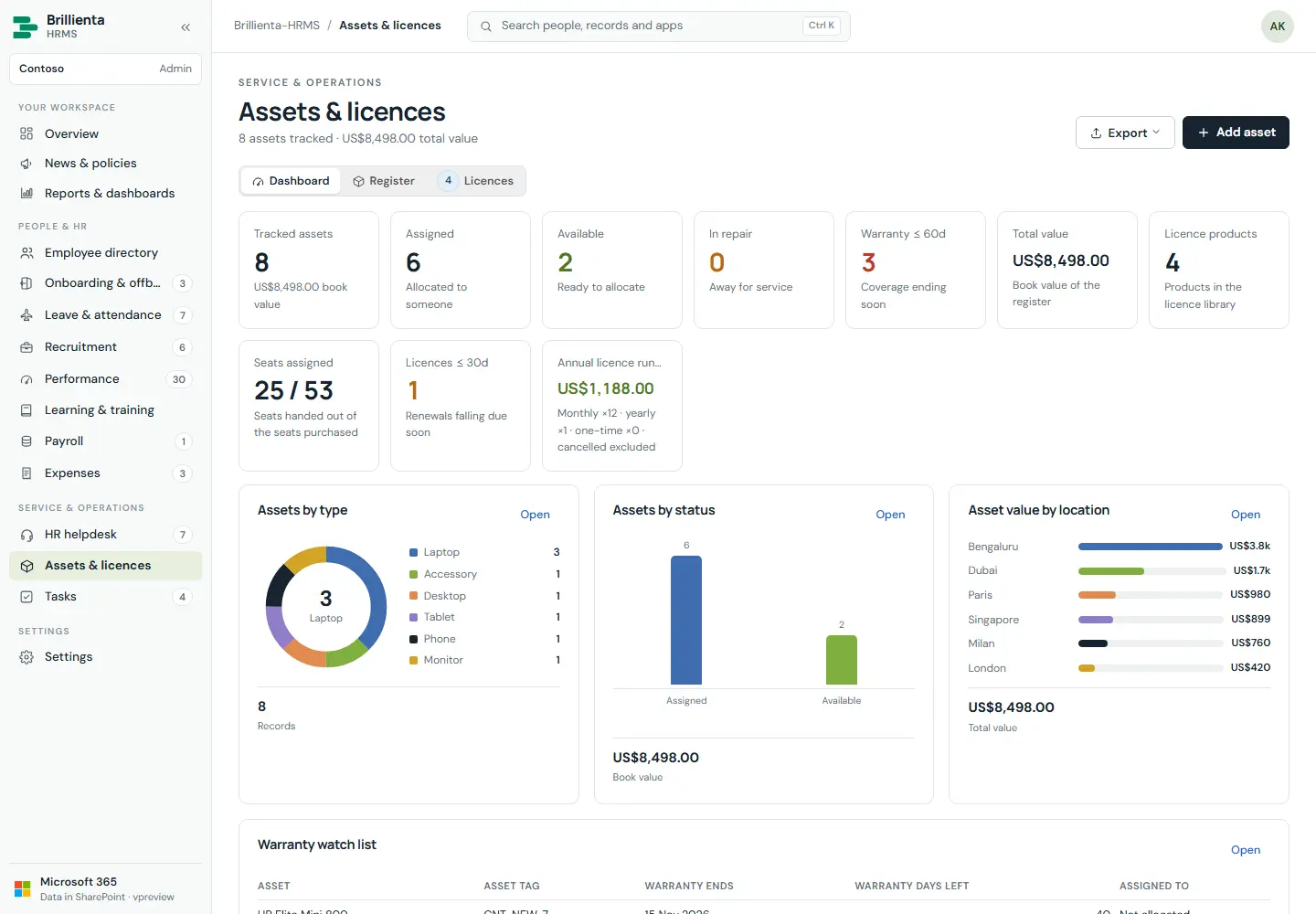Image resolution: width=1316 pixels, height=914 pixels.
Task: Click the Bengaluru location value bar
Action: point(1151,547)
